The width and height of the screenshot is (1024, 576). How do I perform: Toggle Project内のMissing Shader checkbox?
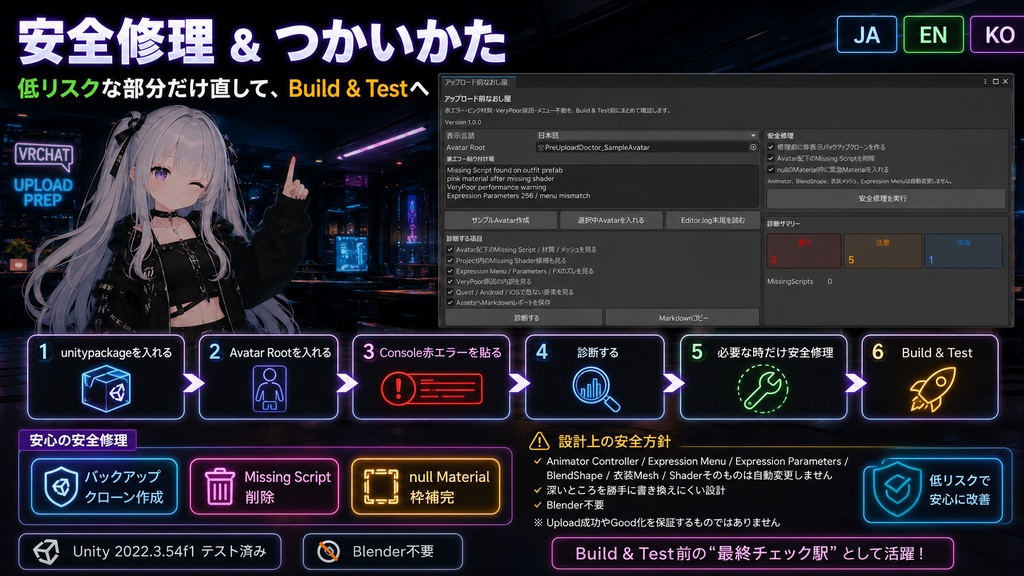pos(450,260)
